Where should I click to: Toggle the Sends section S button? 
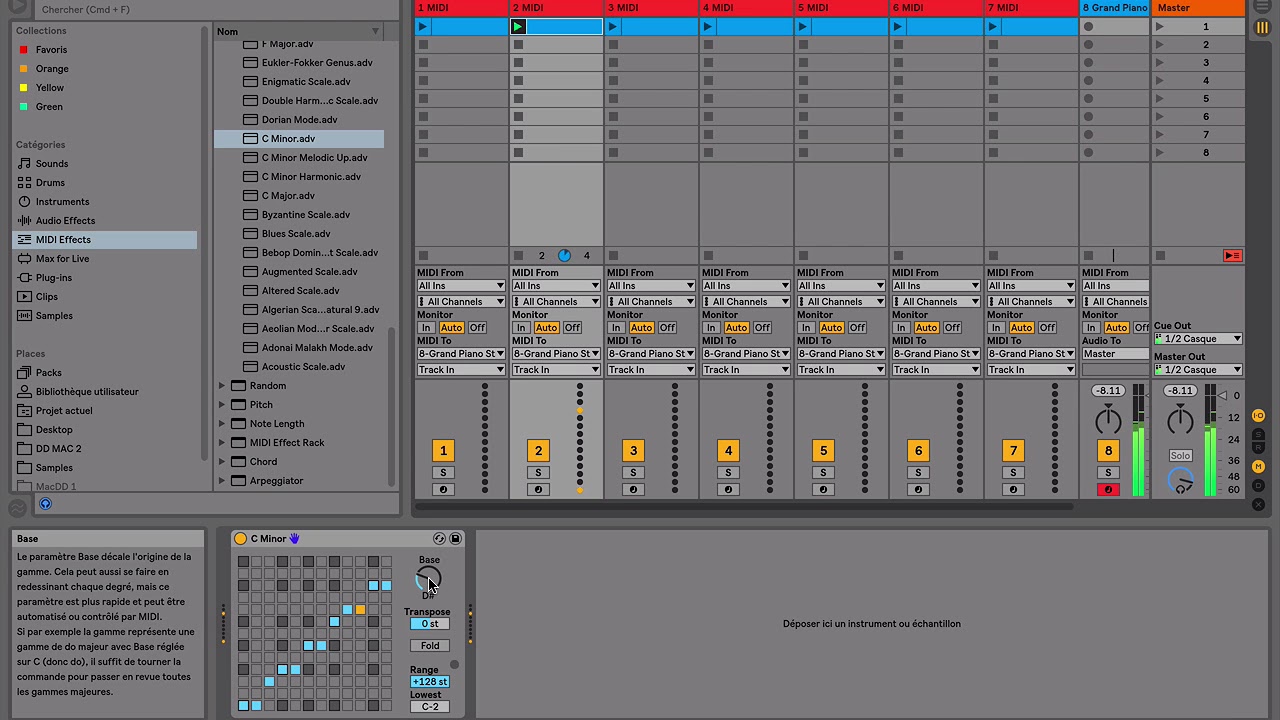(x=1259, y=434)
